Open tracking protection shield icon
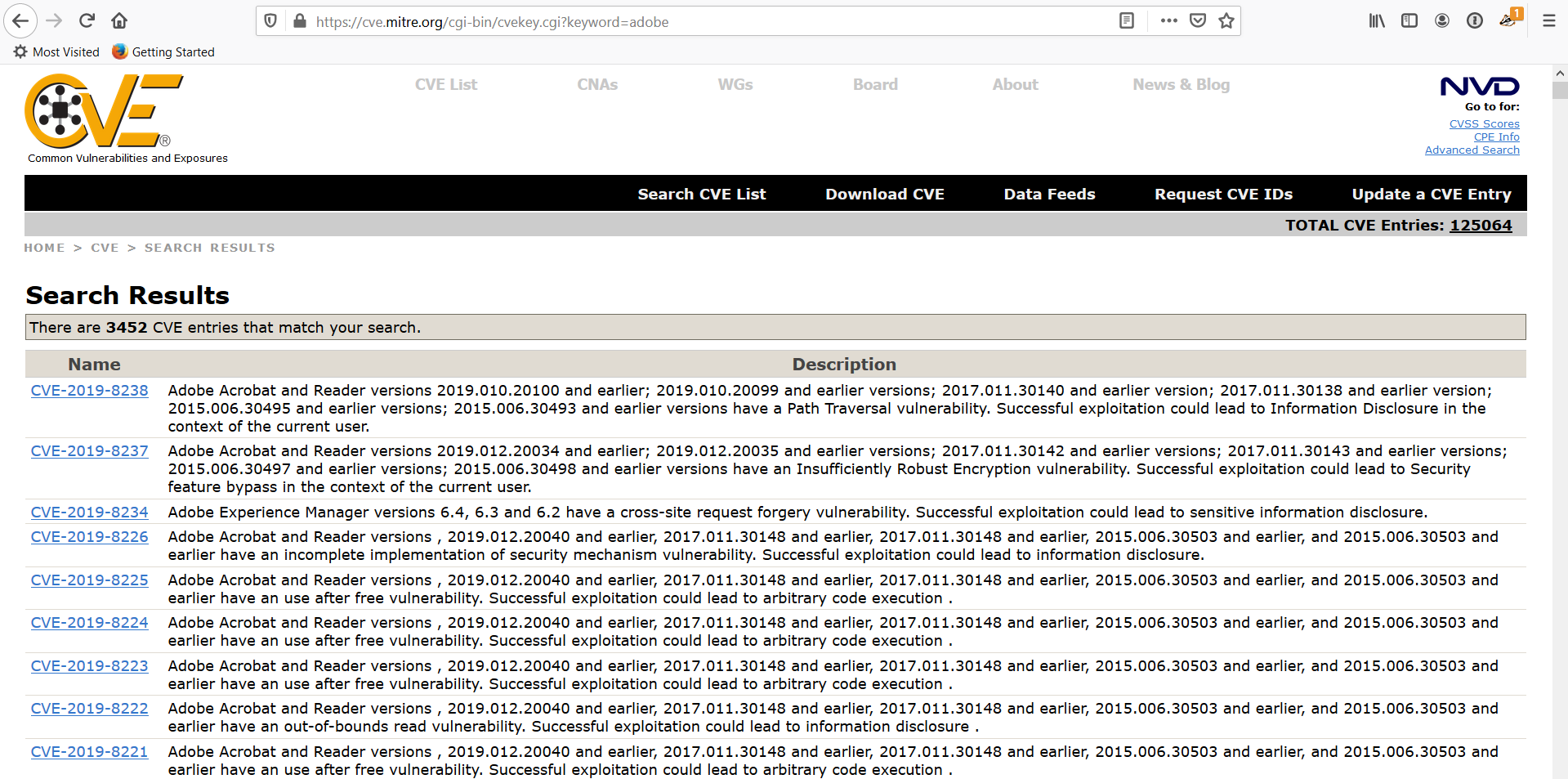Viewport: 1568px width, 779px height. point(271,21)
